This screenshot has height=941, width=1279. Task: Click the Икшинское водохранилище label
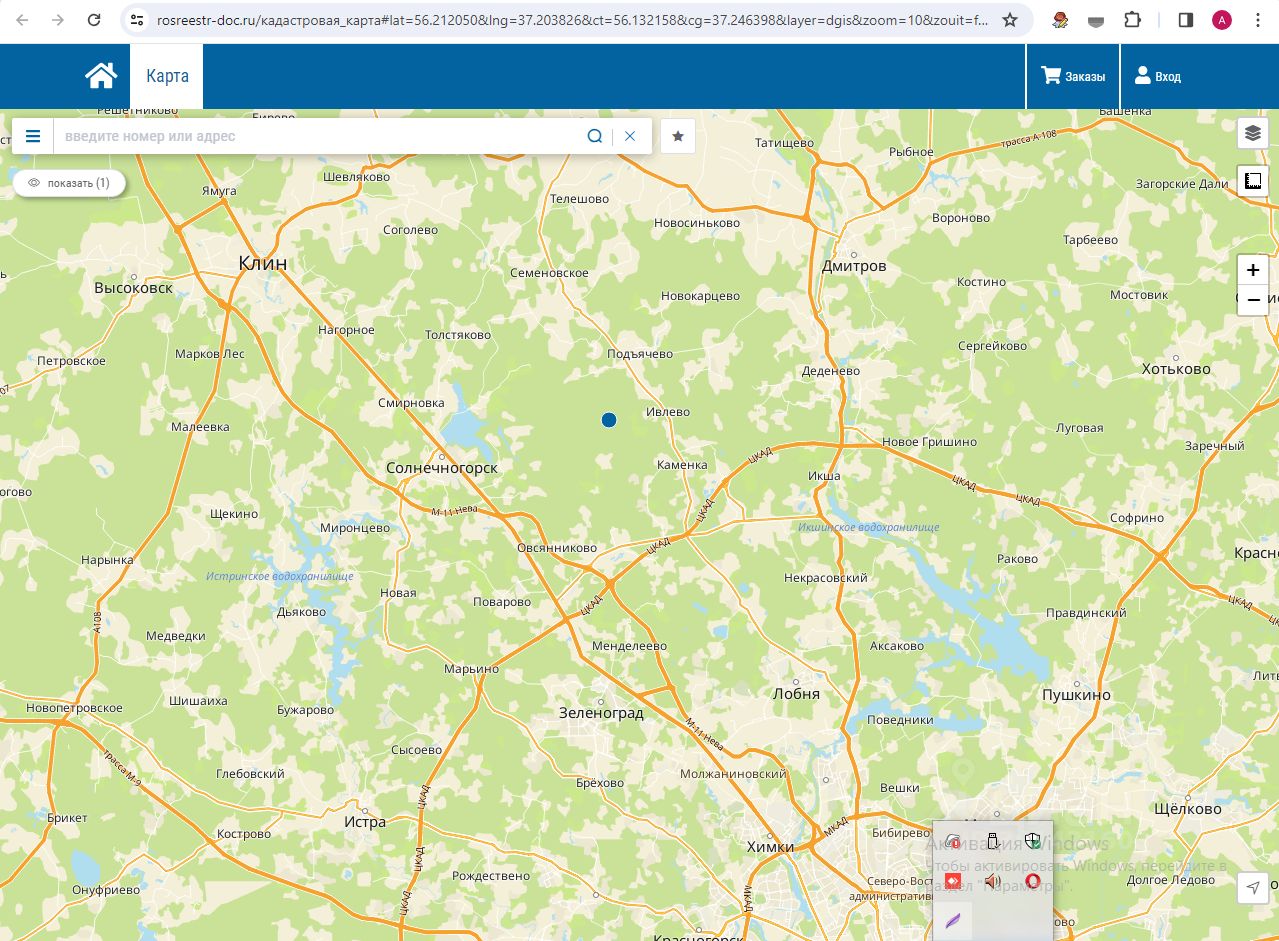(x=869, y=527)
